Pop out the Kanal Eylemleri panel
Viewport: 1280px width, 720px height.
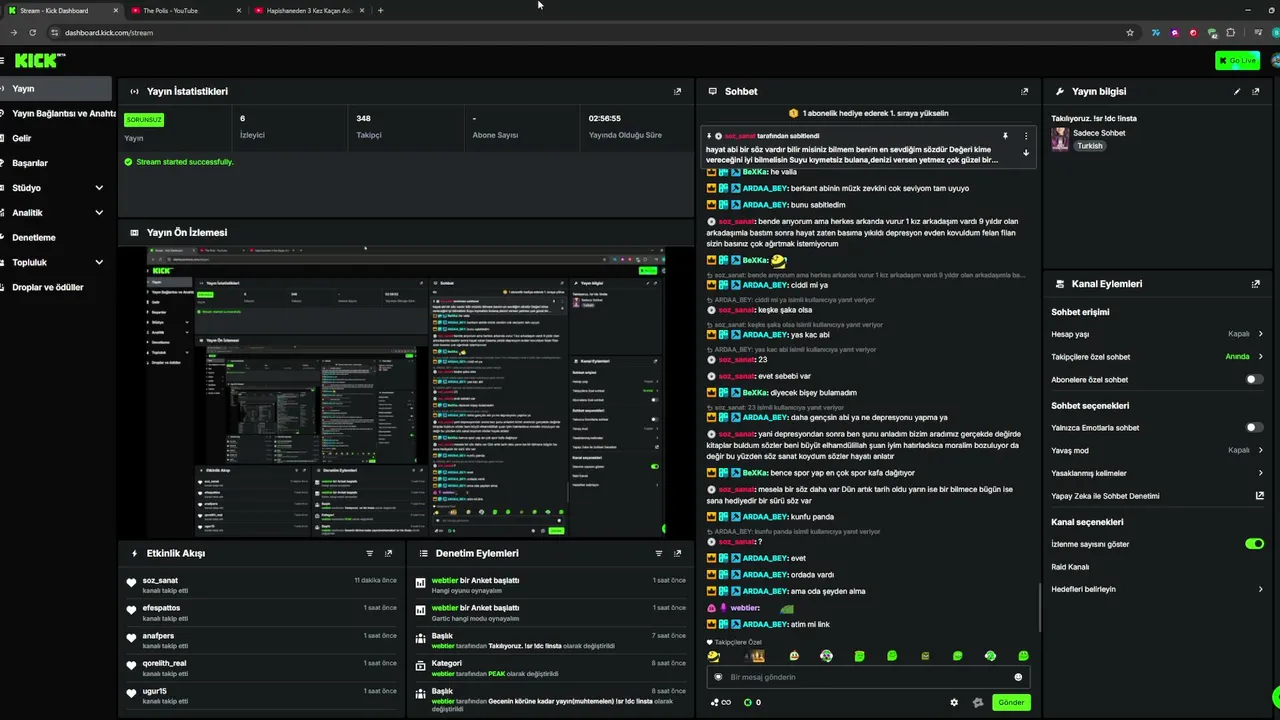1256,284
